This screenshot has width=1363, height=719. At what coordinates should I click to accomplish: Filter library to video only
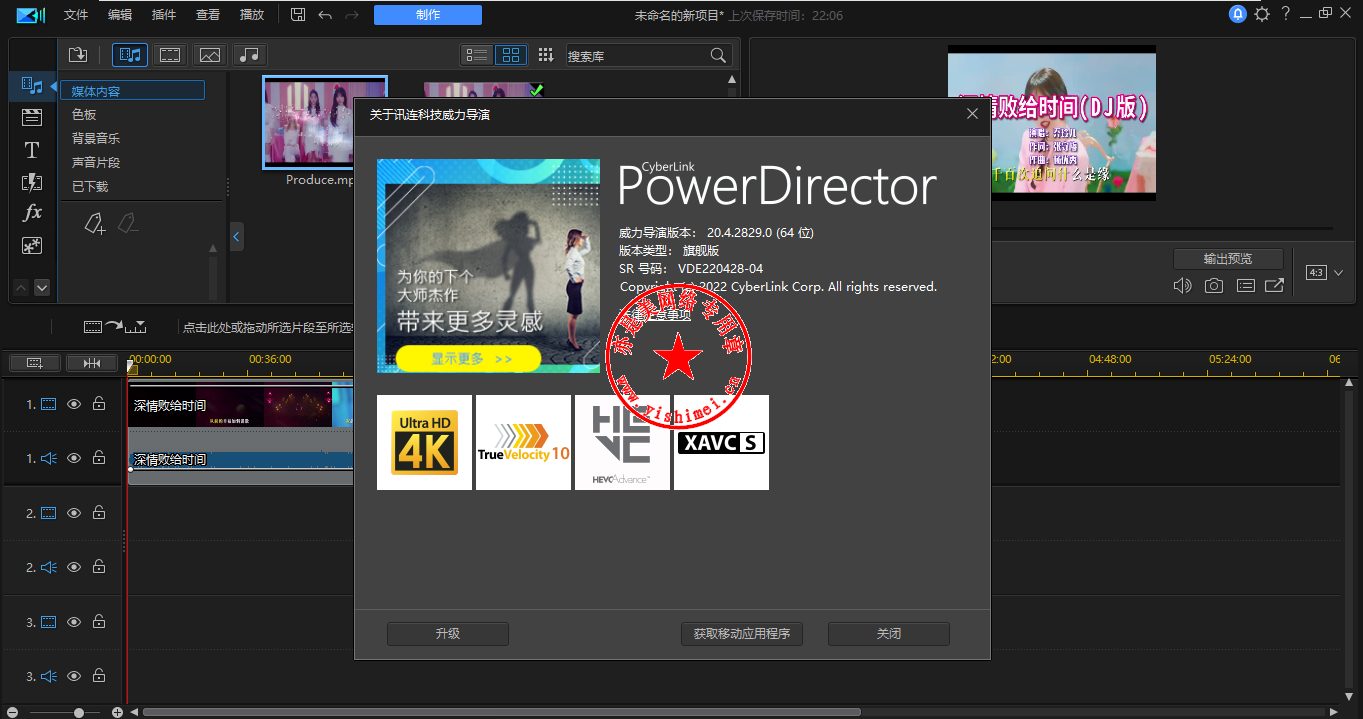171,54
